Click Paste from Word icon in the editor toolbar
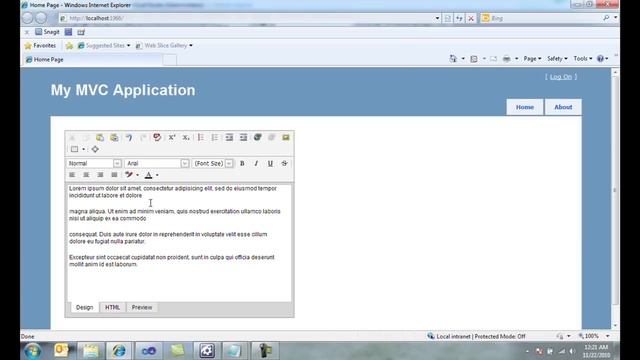Image resolution: width=640 pixels, height=360 pixels. click(114, 138)
